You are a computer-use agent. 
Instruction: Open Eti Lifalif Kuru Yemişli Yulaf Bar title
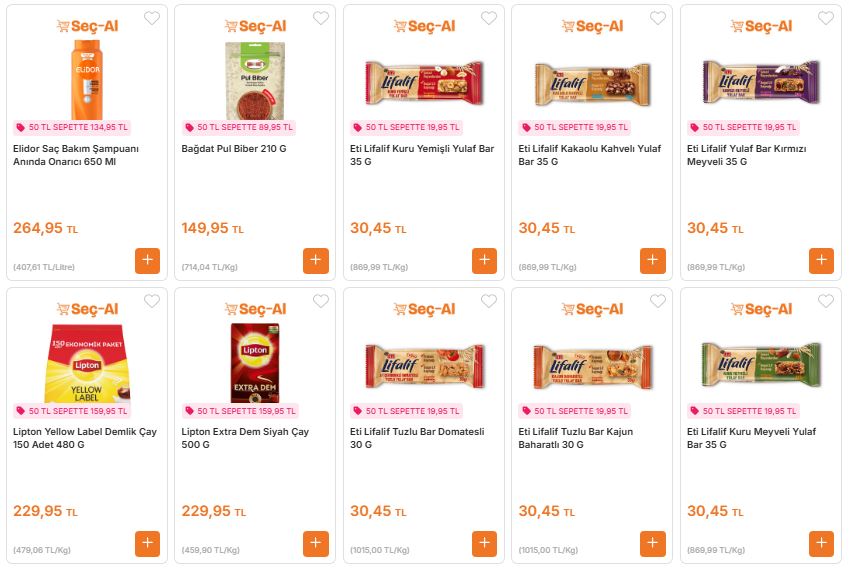421,155
